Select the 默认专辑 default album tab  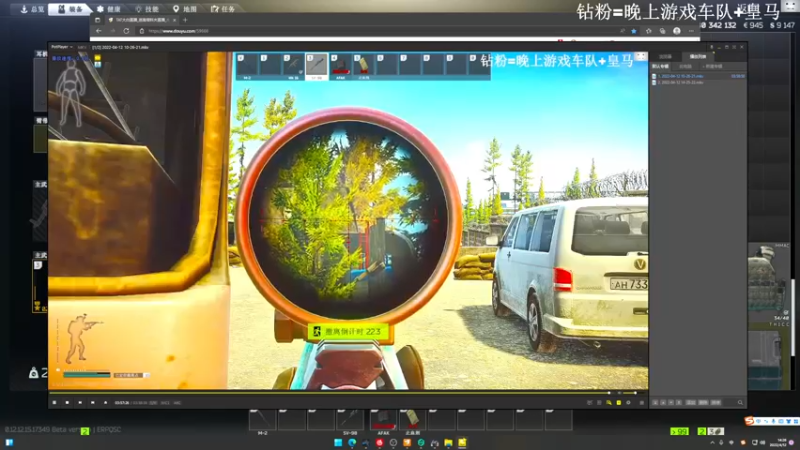click(x=660, y=66)
